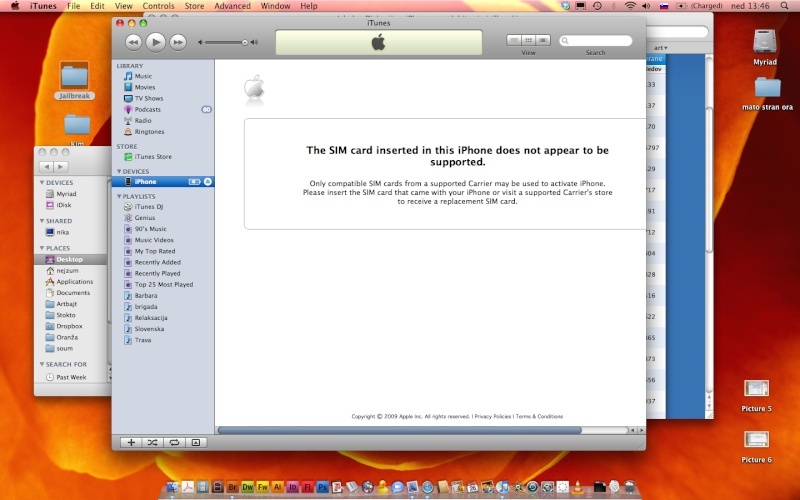800x500 pixels.
Task: Open the View menu
Action: point(123,6)
